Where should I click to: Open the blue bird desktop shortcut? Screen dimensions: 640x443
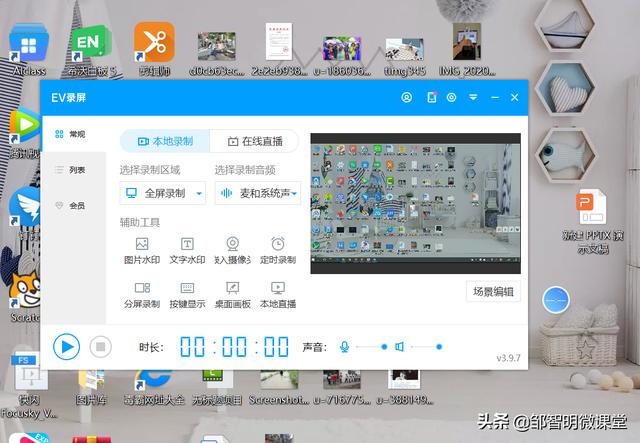[x=25, y=208]
